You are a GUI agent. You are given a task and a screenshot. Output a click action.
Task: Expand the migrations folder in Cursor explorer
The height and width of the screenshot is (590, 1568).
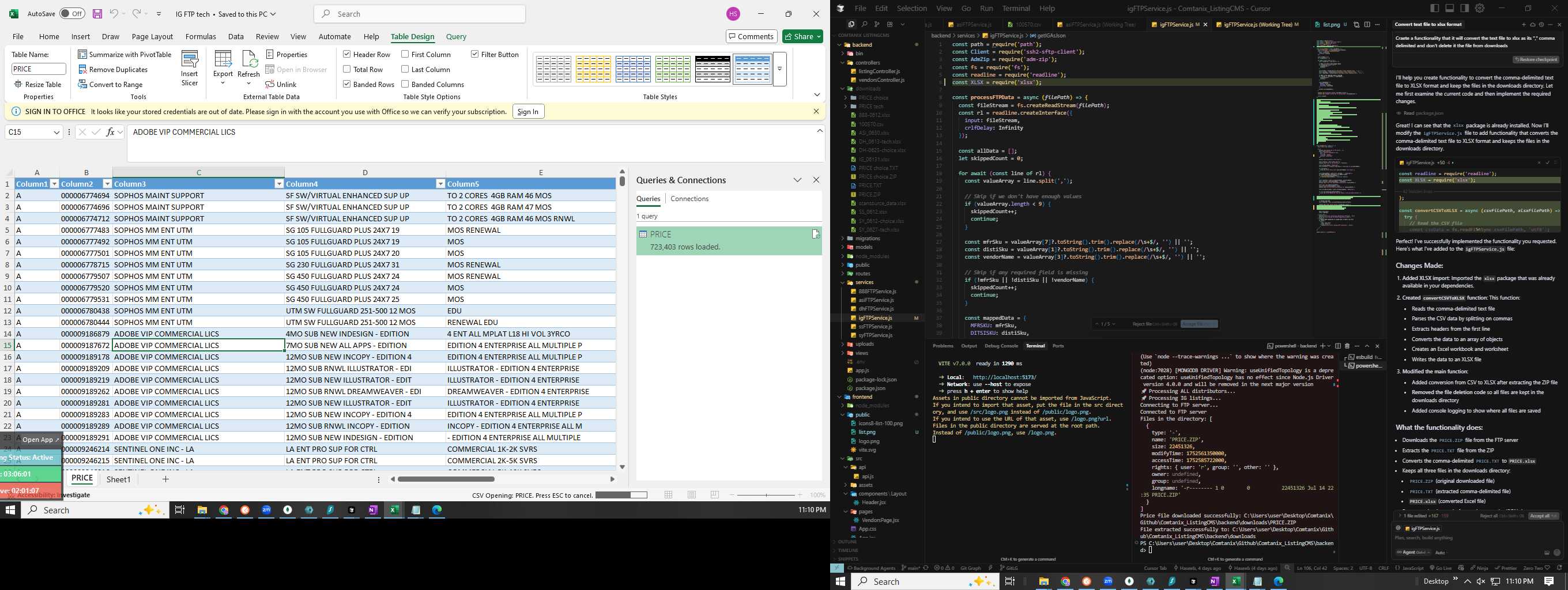tap(843, 239)
